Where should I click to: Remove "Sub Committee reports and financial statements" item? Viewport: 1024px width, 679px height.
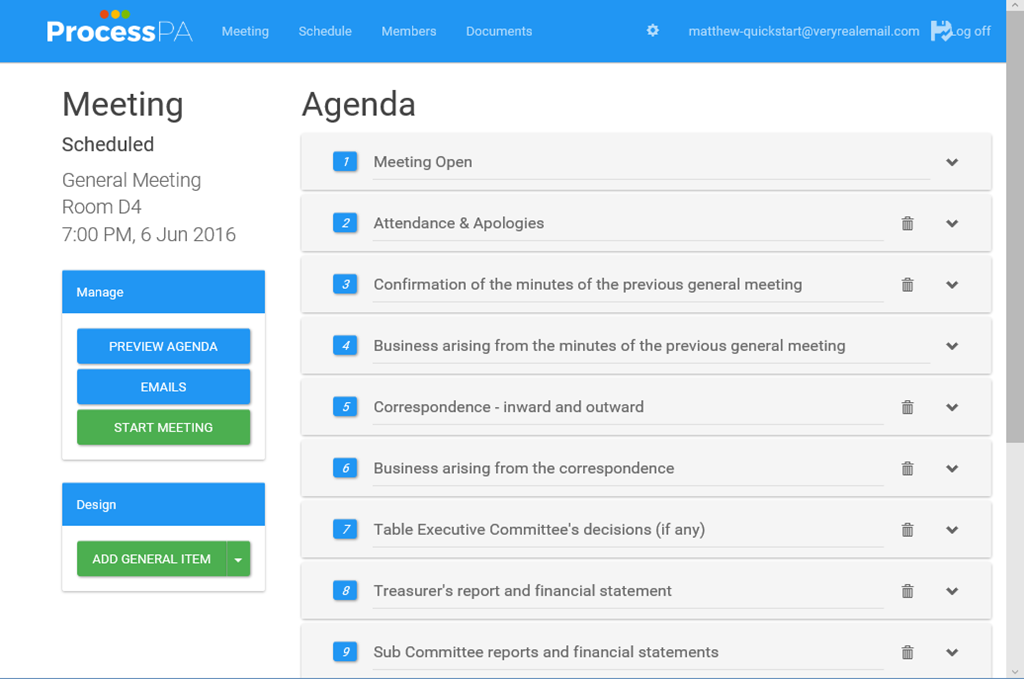pos(908,651)
